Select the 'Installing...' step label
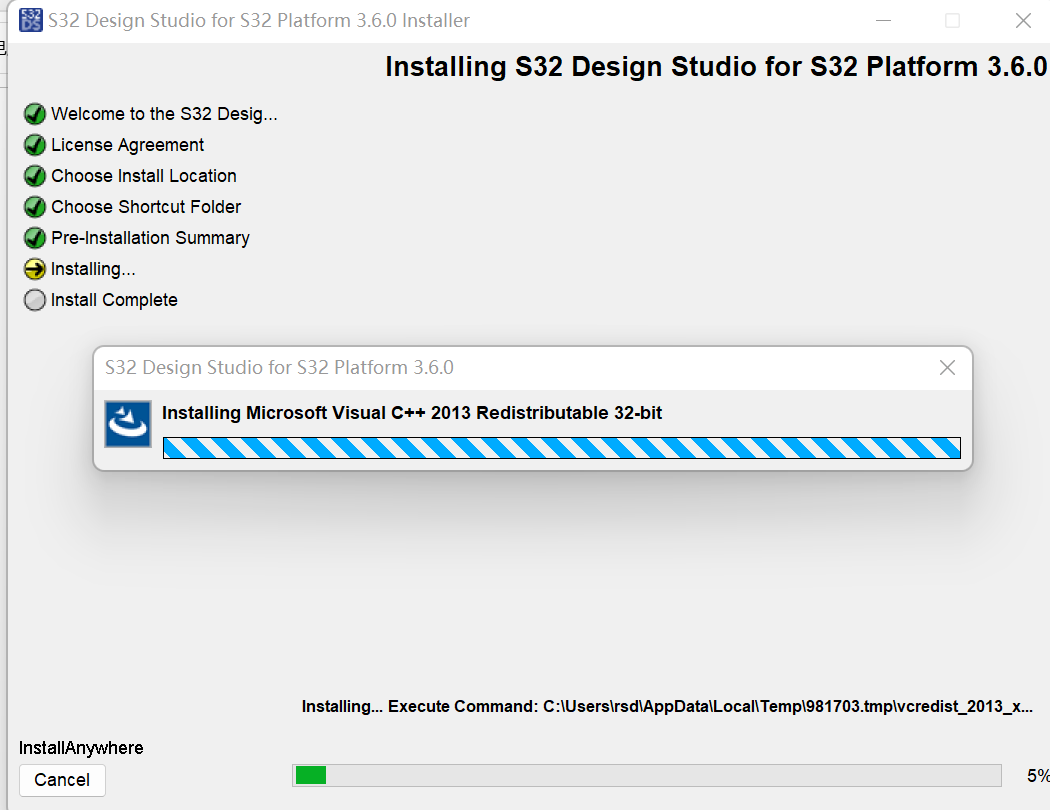Viewport: 1050px width, 810px height. [93, 269]
